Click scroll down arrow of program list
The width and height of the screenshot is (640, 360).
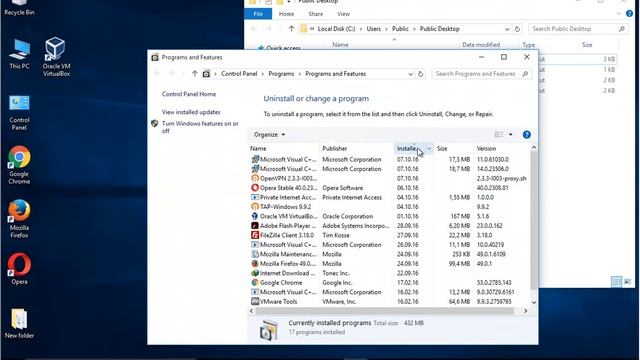pyautogui.click(x=534, y=302)
